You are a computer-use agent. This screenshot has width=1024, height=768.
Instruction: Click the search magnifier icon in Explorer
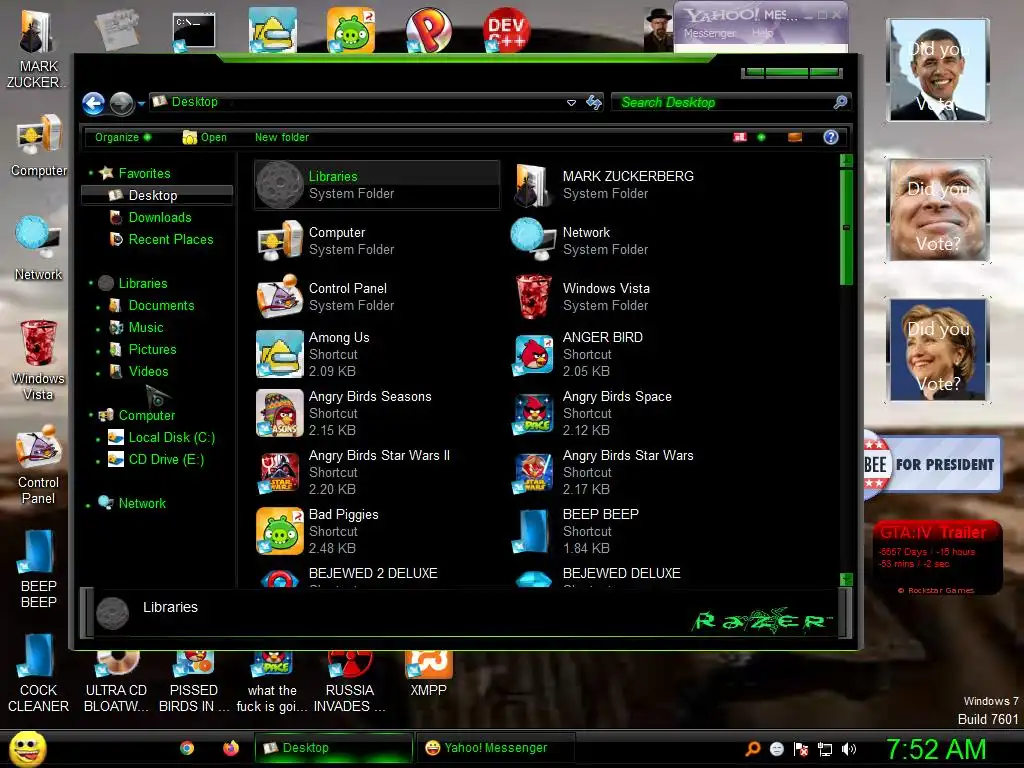click(840, 102)
